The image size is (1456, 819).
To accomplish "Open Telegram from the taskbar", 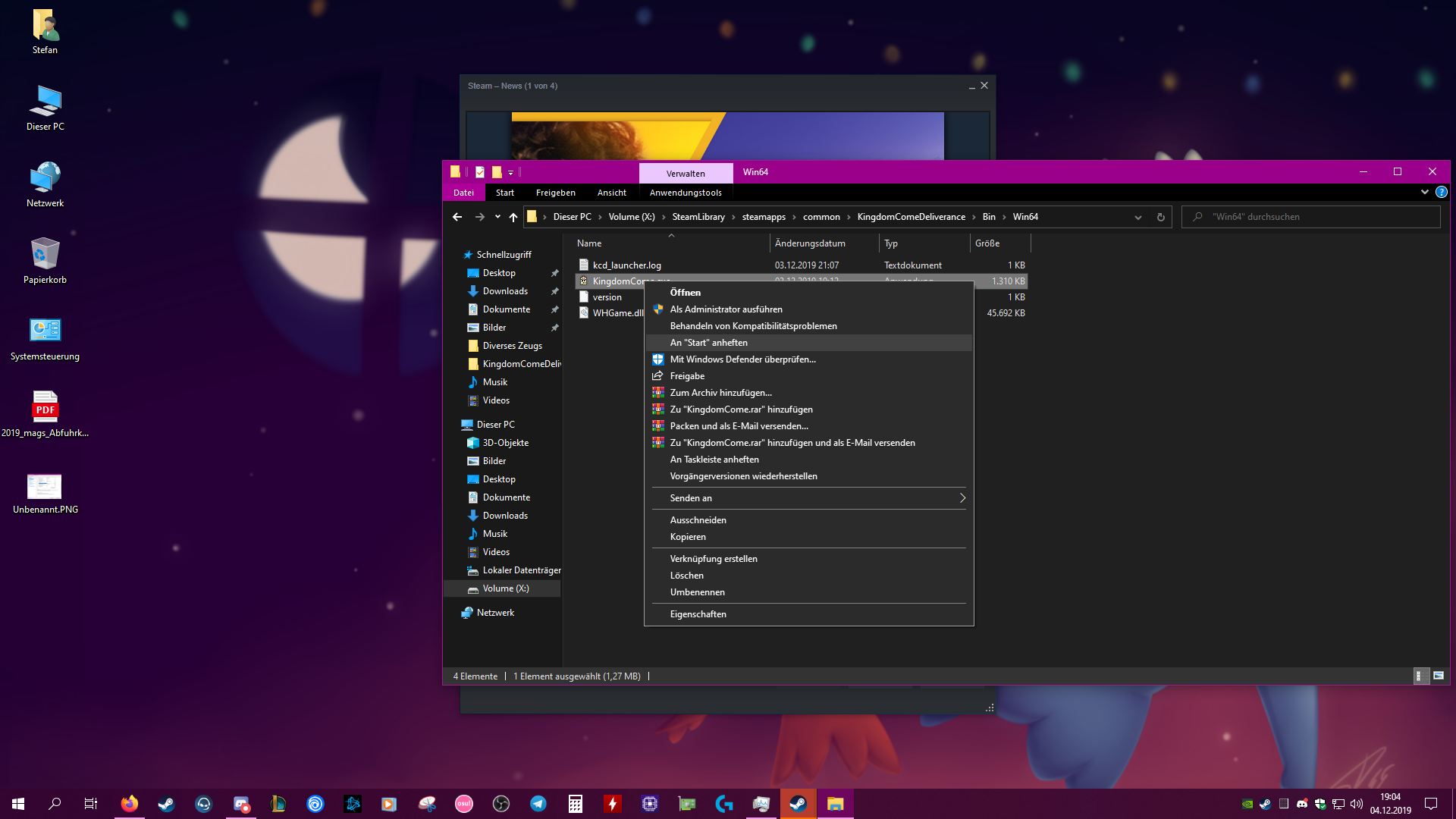I will 538,804.
